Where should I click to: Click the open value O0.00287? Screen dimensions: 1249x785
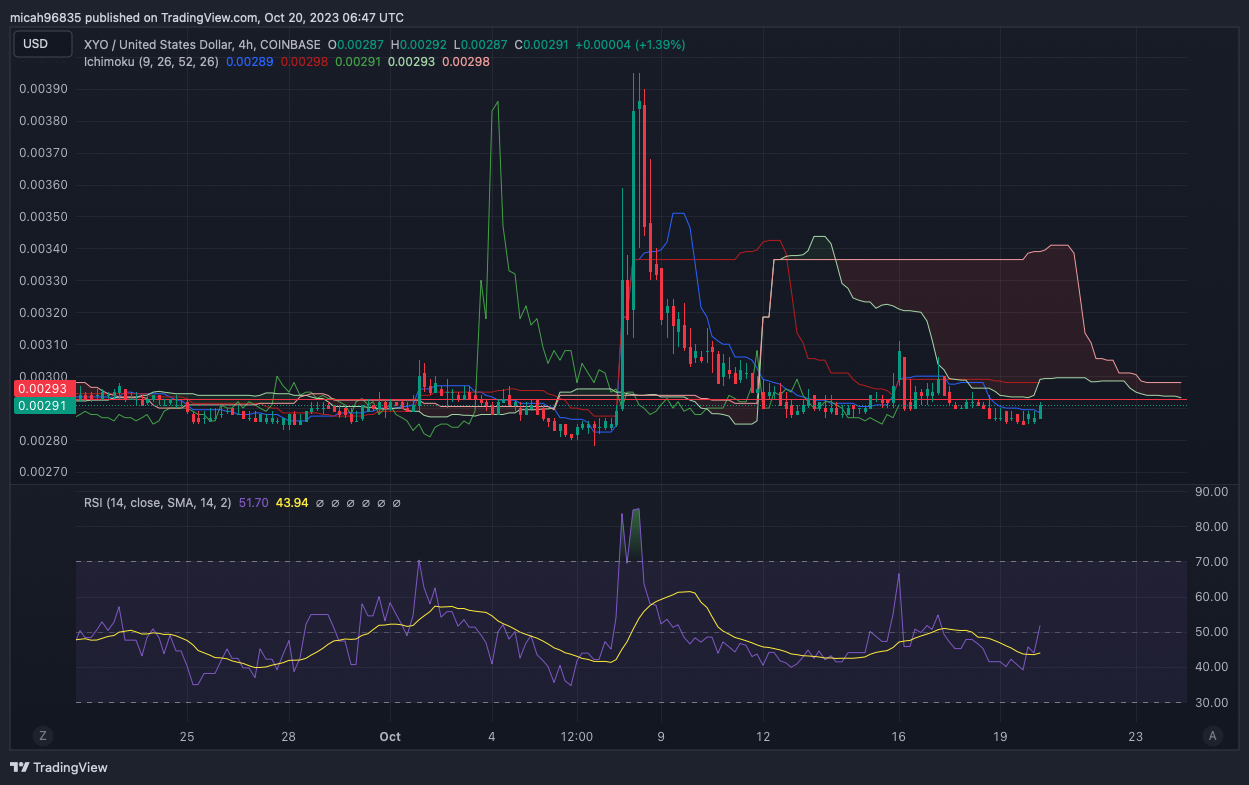pyautogui.click(x=358, y=45)
